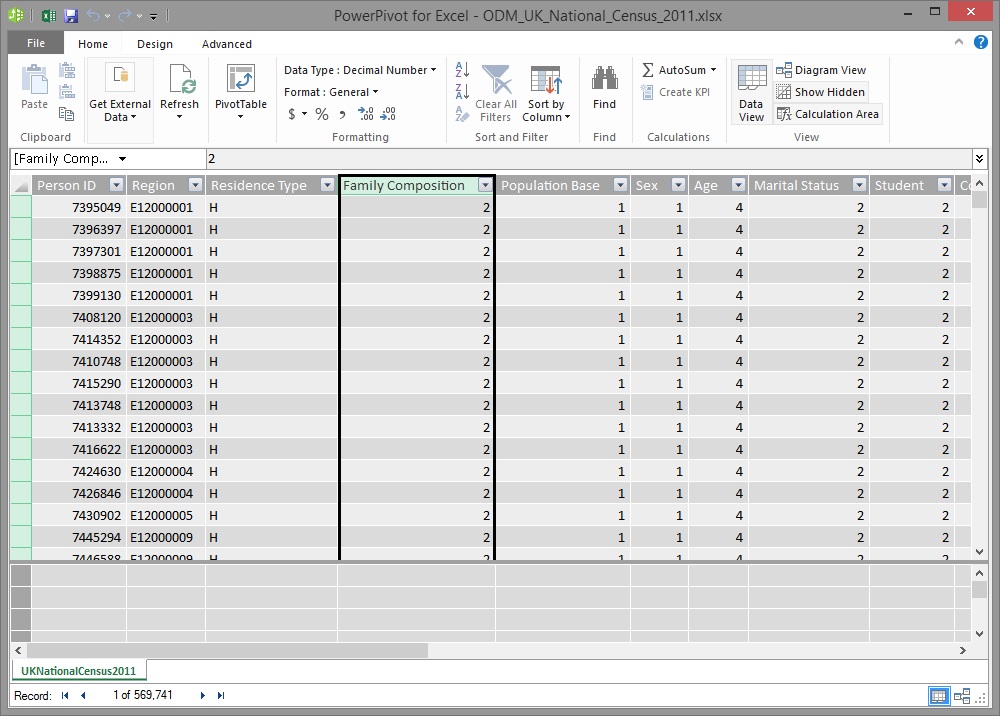The height and width of the screenshot is (716, 1000).
Task: Open Format General dropdown
Action: pyautogui.click(x=331, y=92)
